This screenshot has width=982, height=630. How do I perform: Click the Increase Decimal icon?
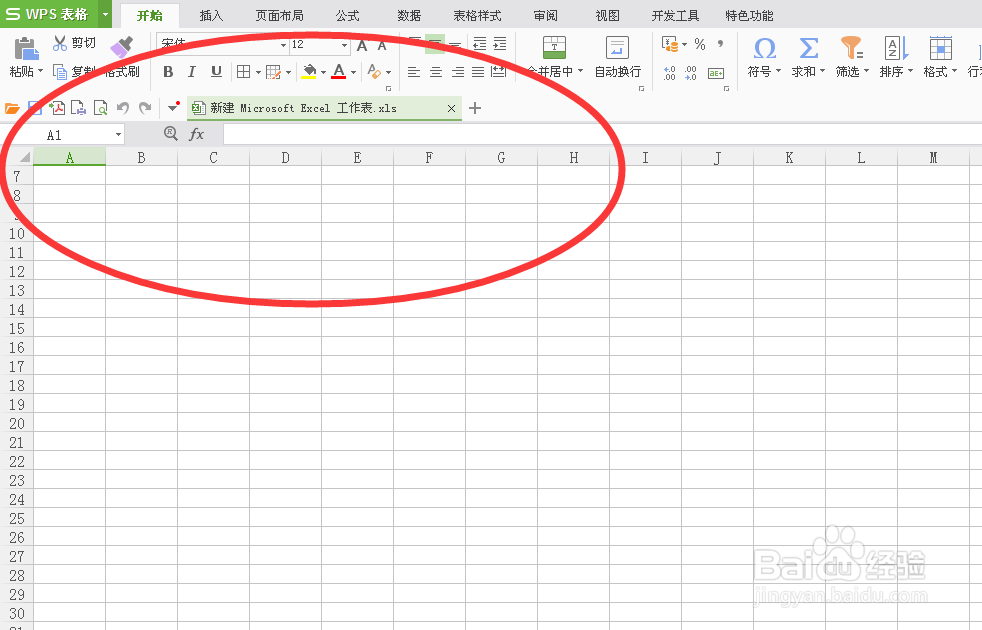669,71
